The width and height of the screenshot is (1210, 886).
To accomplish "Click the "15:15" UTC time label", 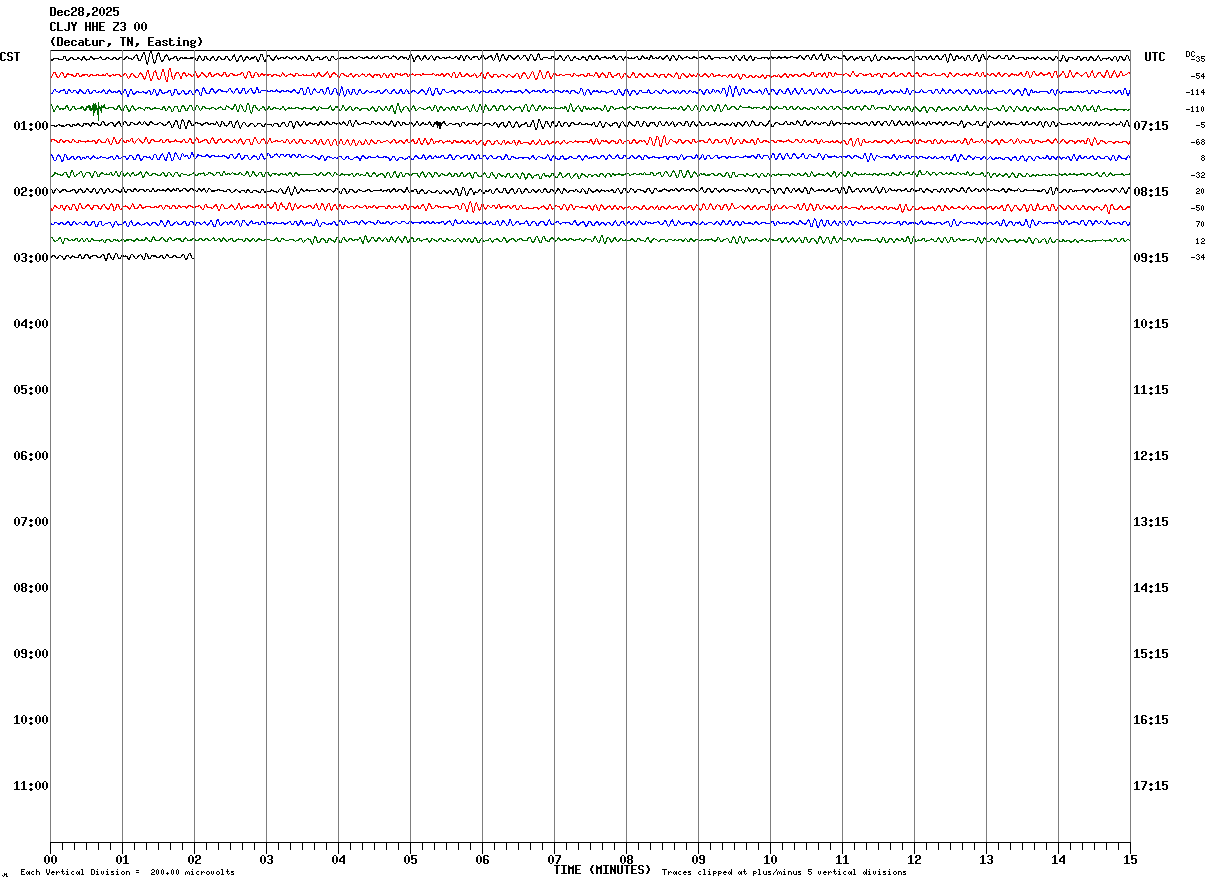I will click(x=1151, y=654).
